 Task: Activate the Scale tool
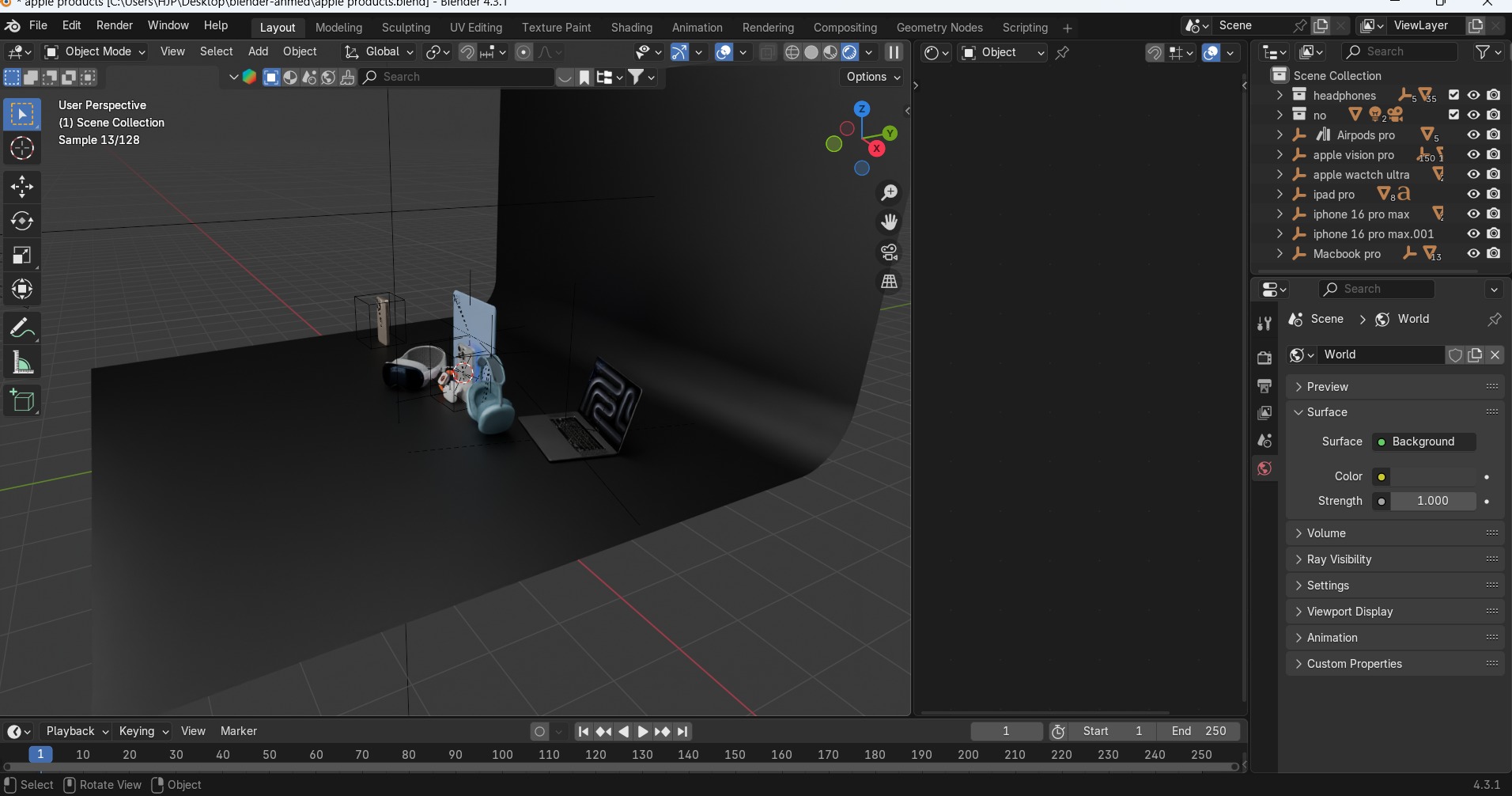[22, 255]
